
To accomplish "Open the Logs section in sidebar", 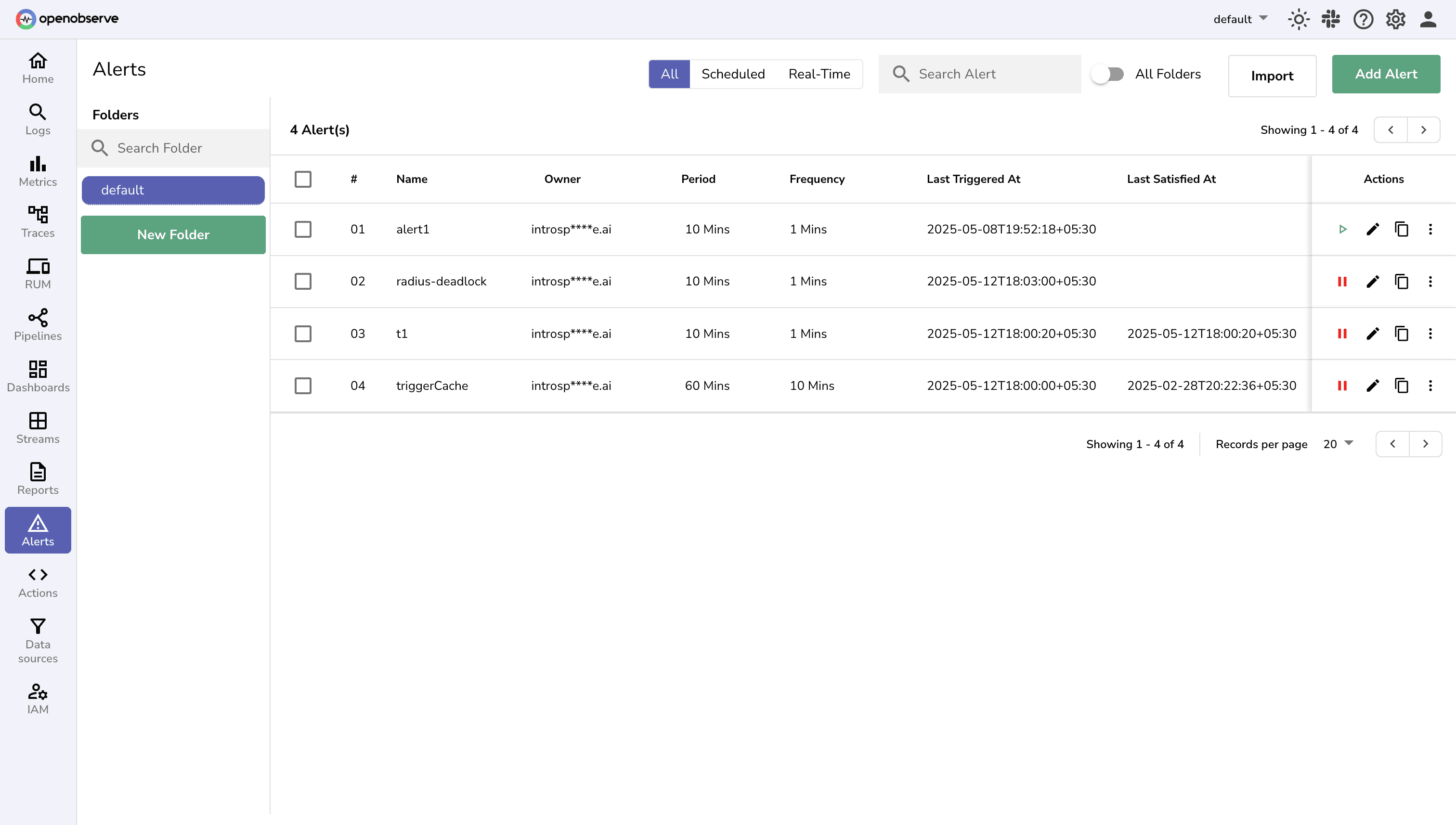I will pyautogui.click(x=38, y=119).
